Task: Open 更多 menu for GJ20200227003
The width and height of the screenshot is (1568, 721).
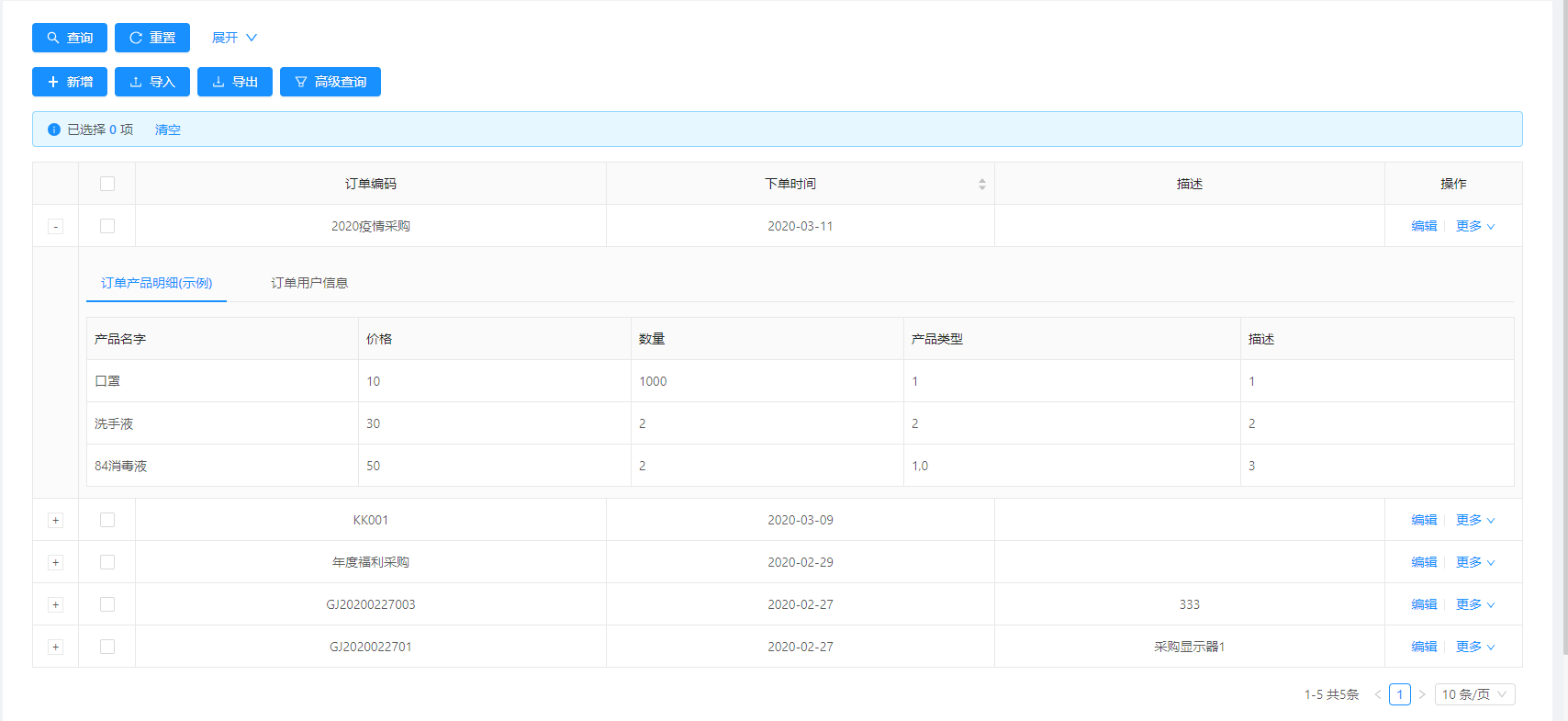Action: coord(1475,604)
